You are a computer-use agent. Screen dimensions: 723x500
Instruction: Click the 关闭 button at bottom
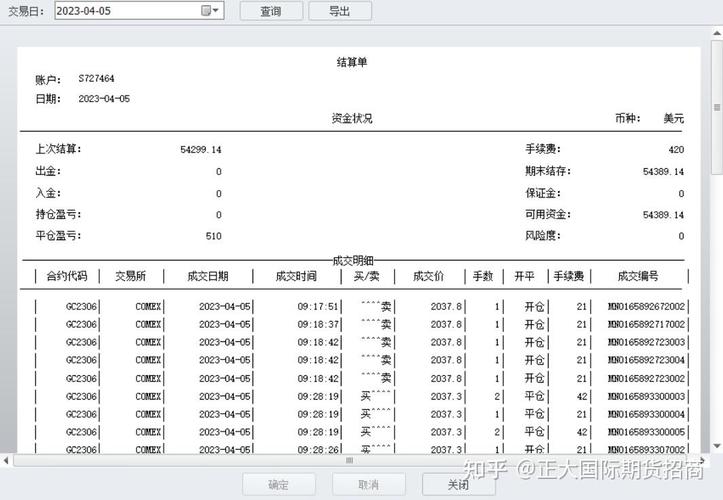[x=459, y=485]
